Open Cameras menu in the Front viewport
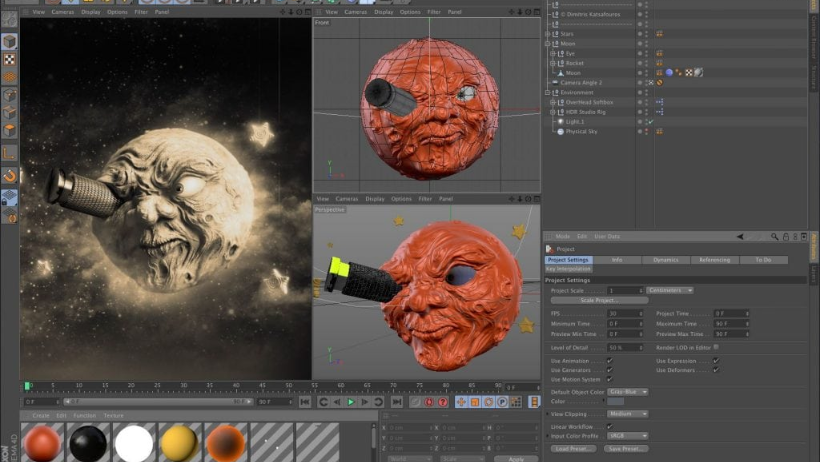This screenshot has width=820, height=462. (x=356, y=12)
